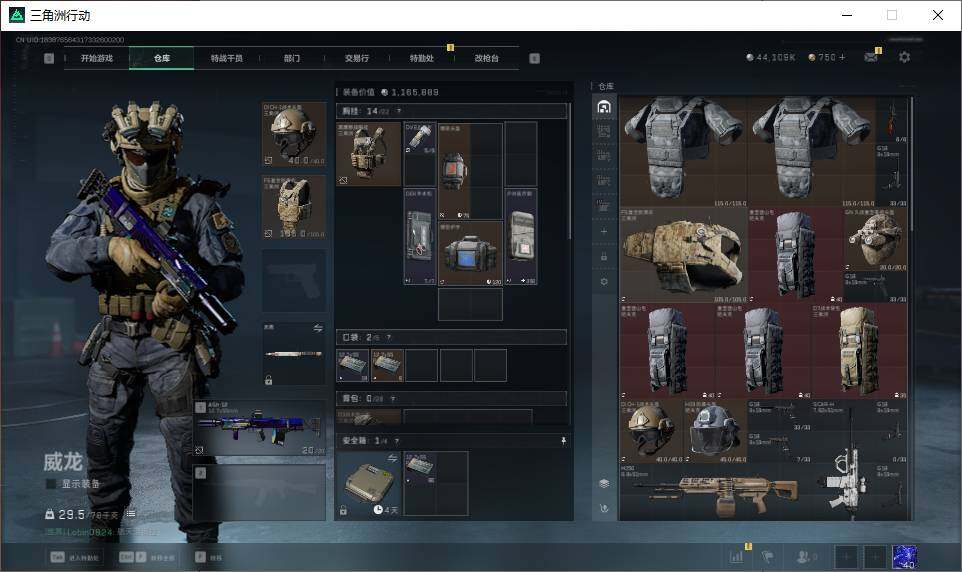Screen dimensions: 962x572
Task: Click the lock icon in warehouse sidebar
Action: [604, 257]
